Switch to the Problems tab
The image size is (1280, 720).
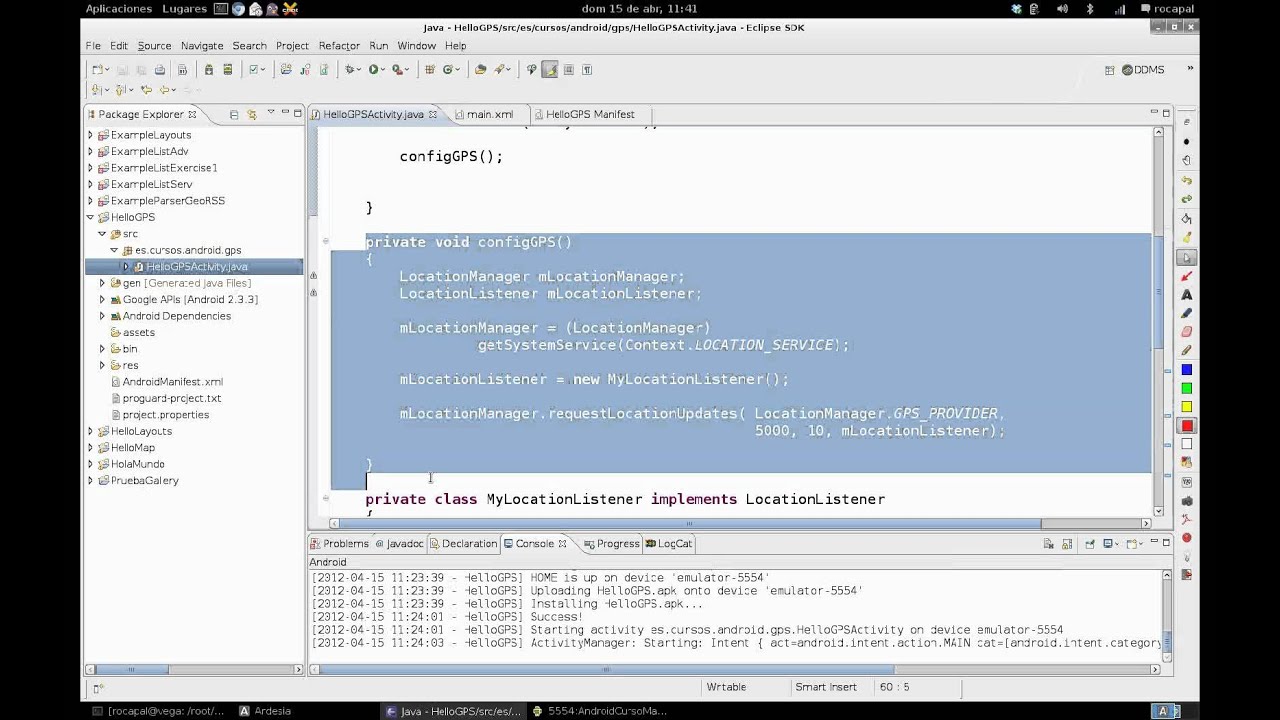coord(339,544)
